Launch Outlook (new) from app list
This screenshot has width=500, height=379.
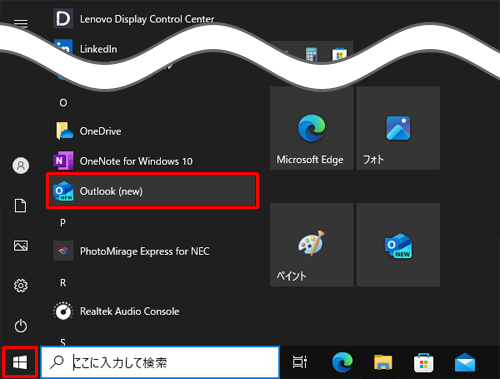[x=153, y=191]
